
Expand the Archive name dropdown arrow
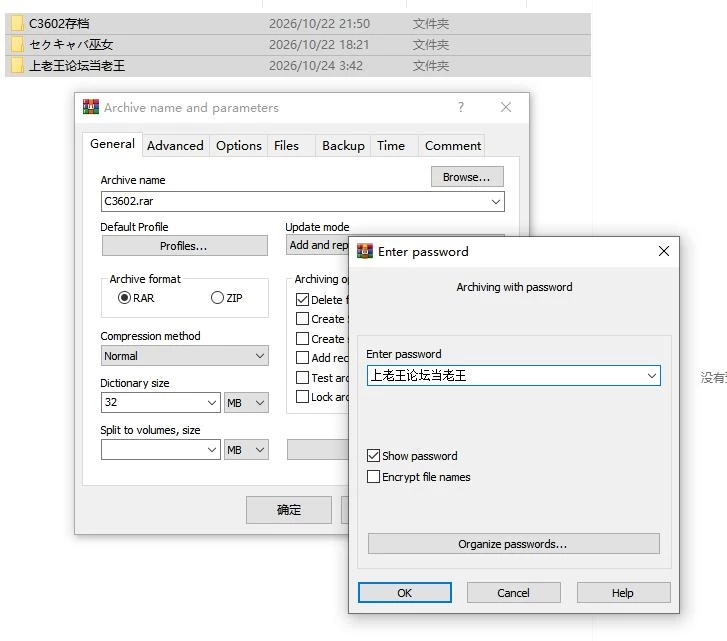coord(496,202)
